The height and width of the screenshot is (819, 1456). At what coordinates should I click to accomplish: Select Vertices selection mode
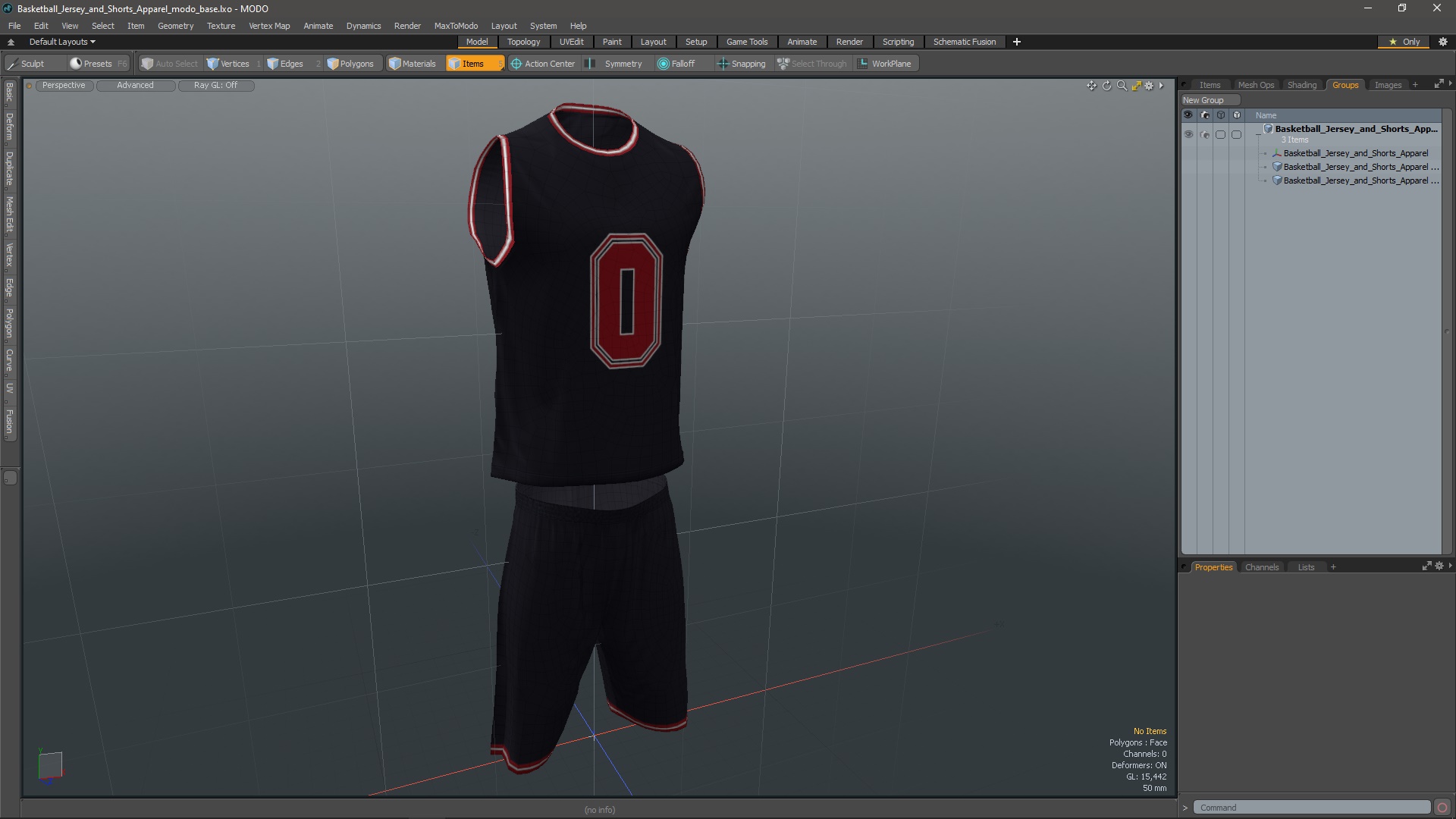228,64
